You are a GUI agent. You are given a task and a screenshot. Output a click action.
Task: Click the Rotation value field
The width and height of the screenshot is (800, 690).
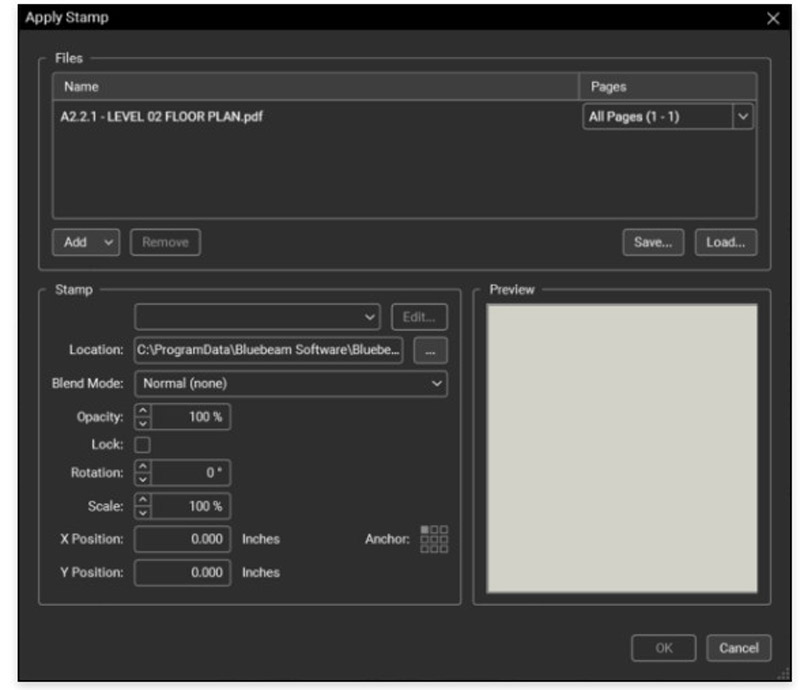click(x=191, y=473)
